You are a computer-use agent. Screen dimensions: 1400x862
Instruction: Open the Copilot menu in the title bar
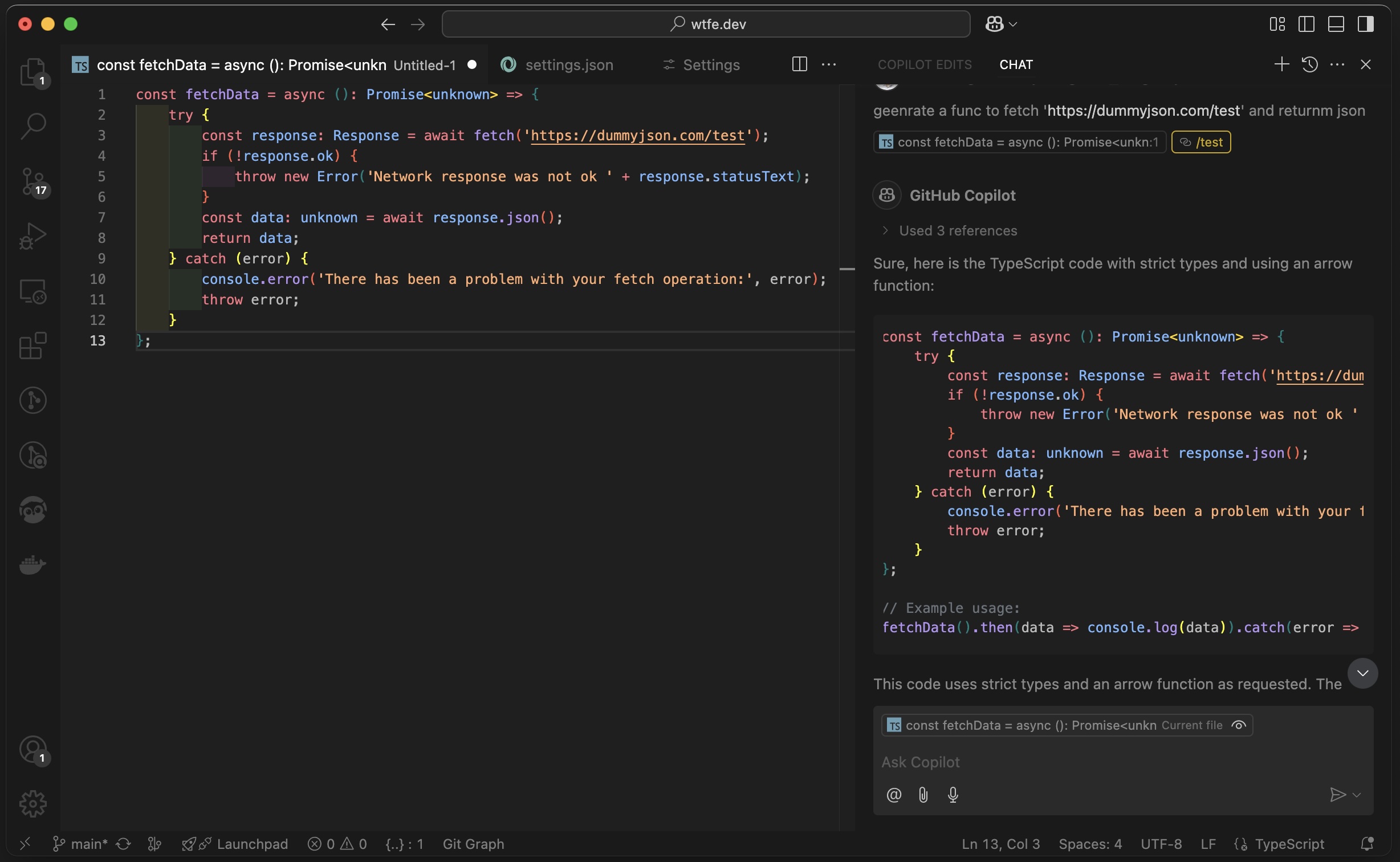coord(1001,24)
